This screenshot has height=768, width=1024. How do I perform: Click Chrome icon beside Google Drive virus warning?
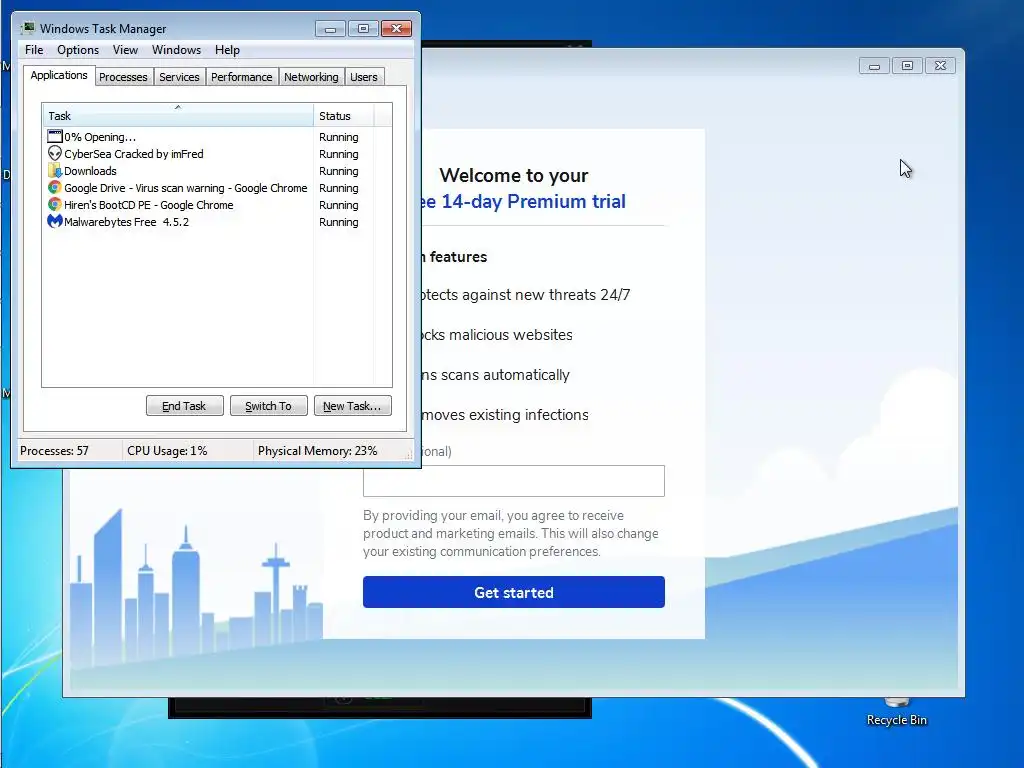click(55, 187)
